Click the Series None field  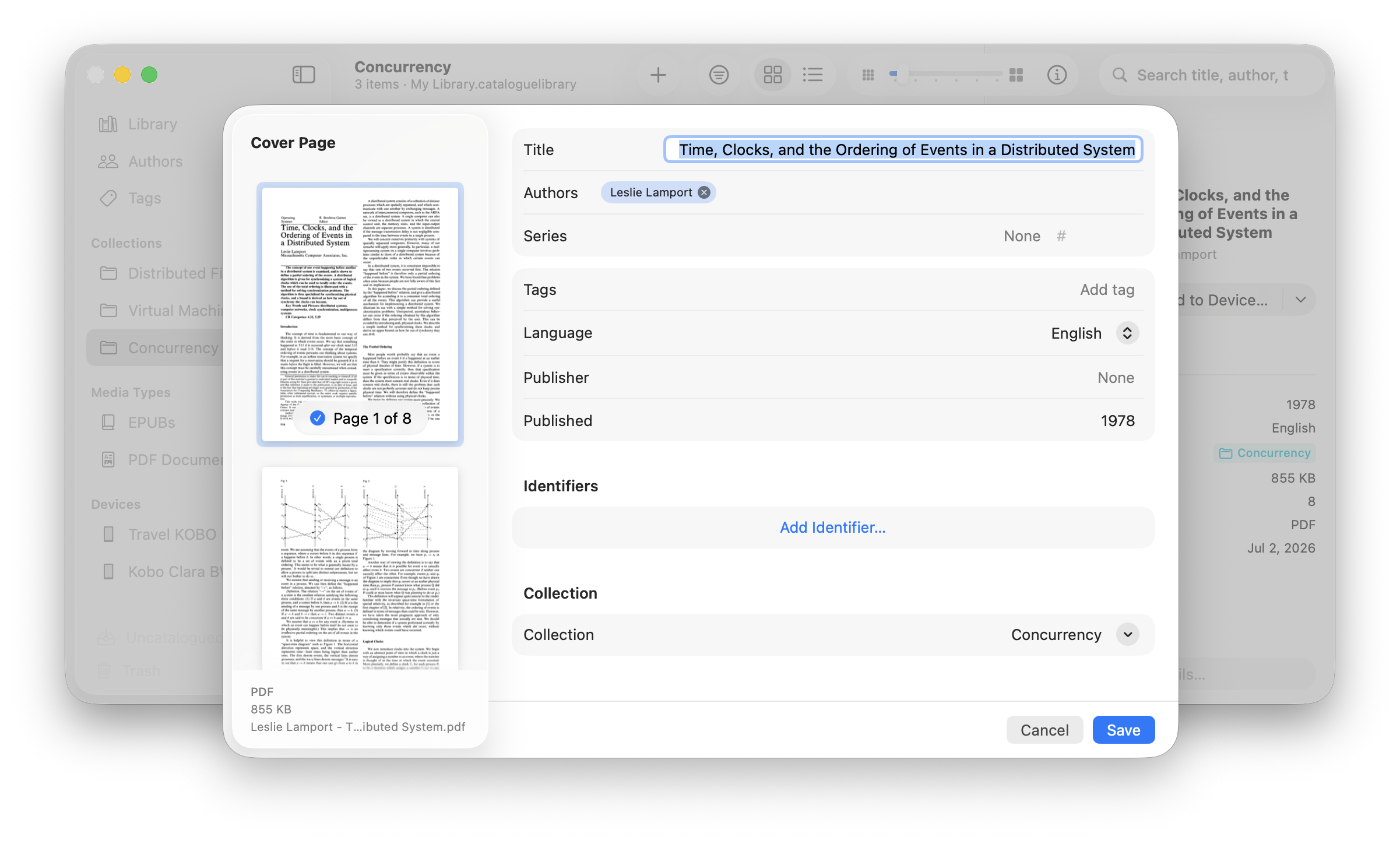coord(1022,236)
